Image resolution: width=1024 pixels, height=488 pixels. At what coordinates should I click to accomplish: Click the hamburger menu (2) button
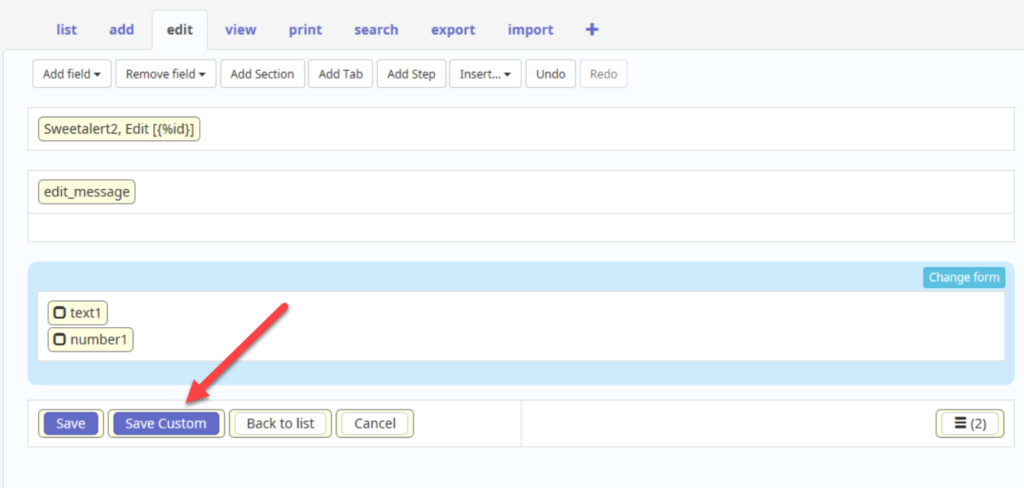coord(970,423)
